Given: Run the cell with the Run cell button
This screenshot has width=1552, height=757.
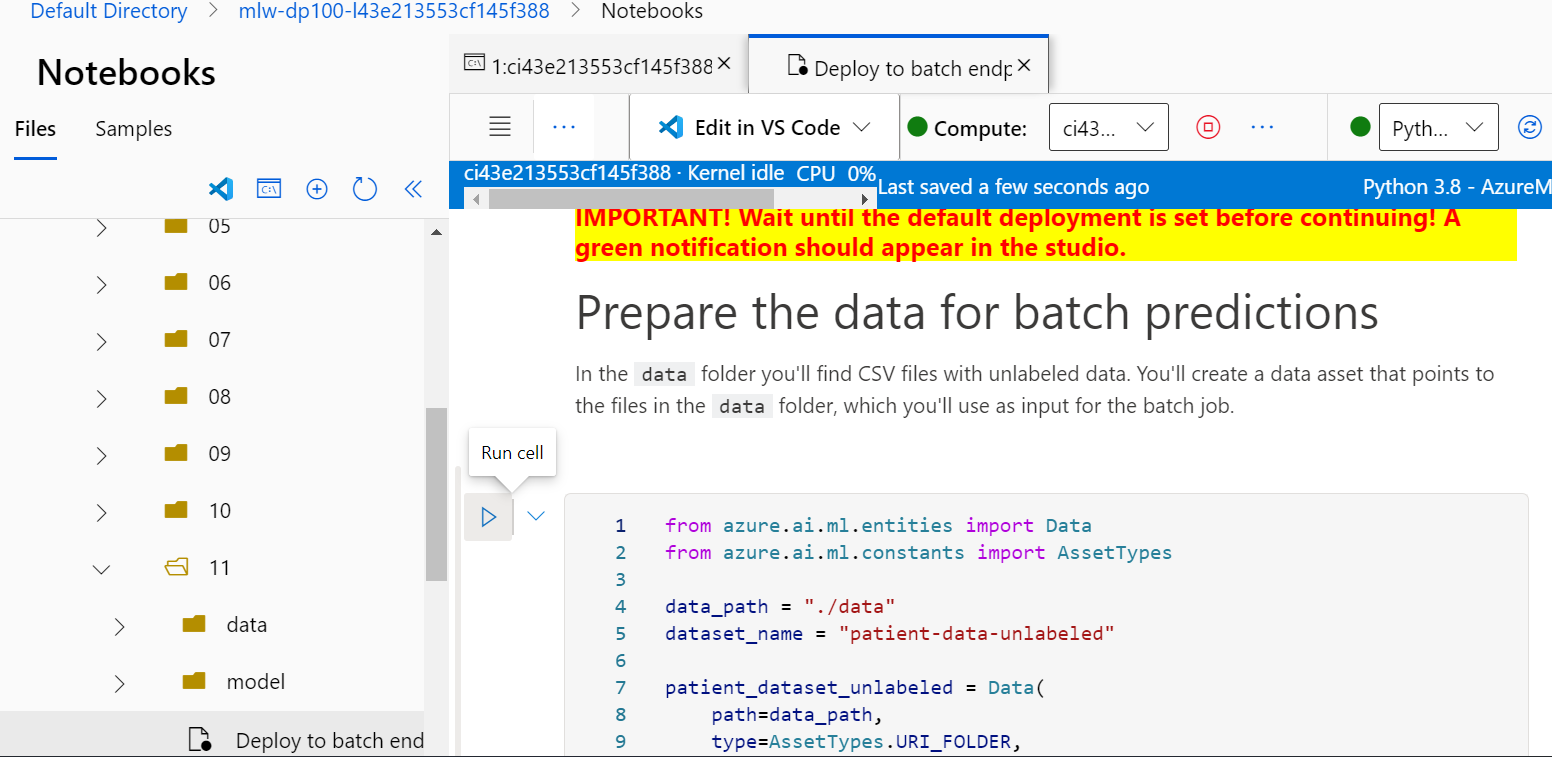Looking at the screenshot, I should [488, 516].
